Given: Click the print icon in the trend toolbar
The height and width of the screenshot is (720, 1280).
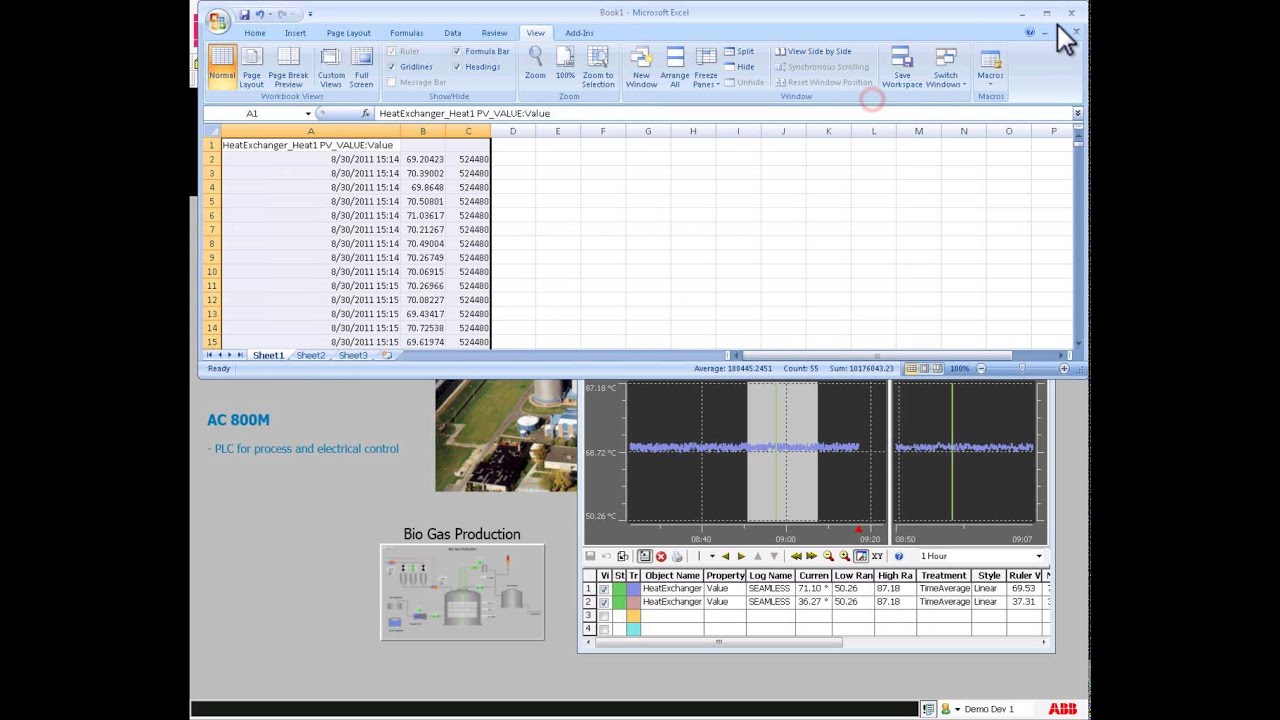Looking at the screenshot, I should point(677,556).
